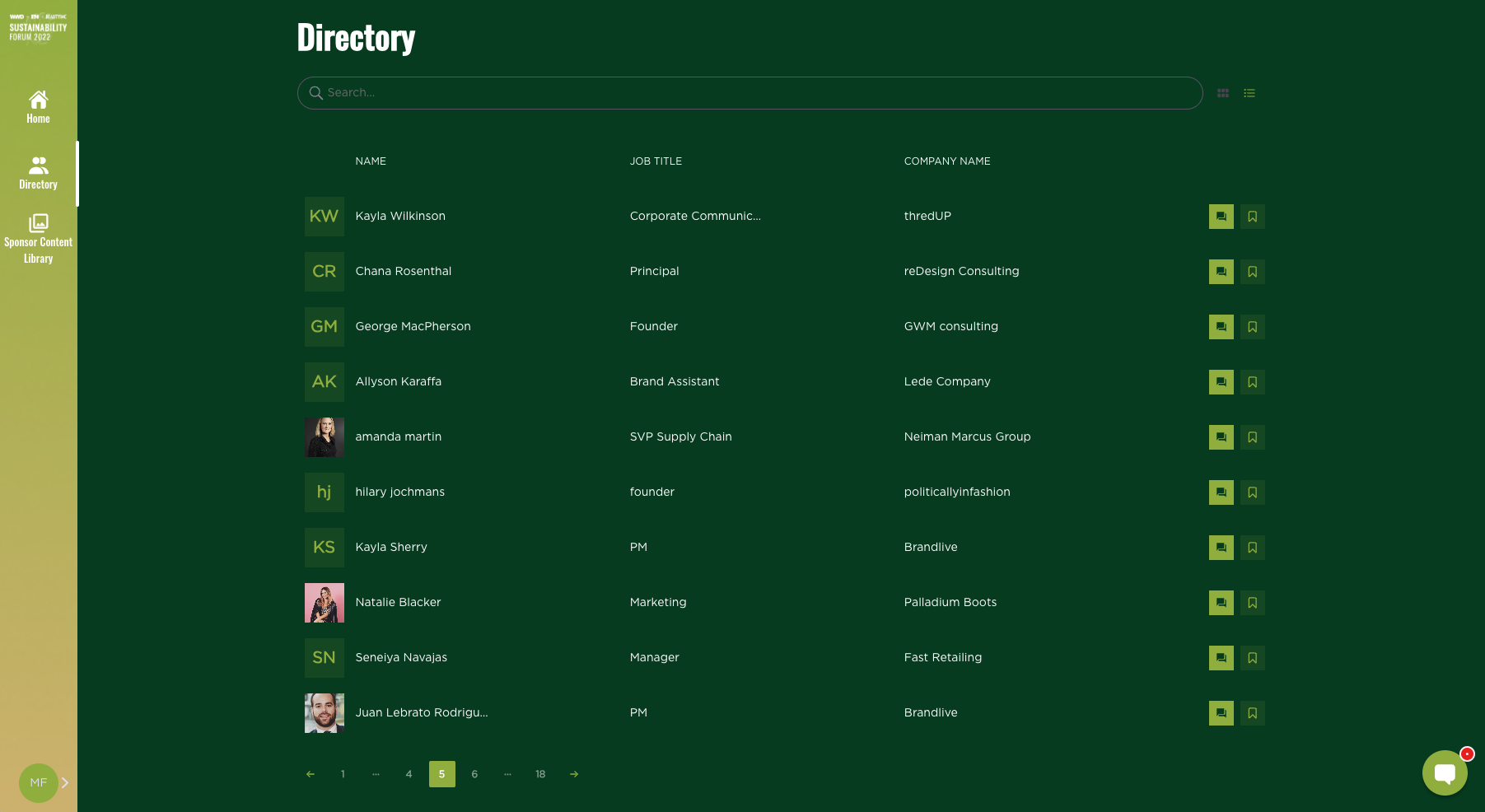Screen dimensions: 1485x812
Task: Go to Home in sidebar
Action: pos(38,107)
